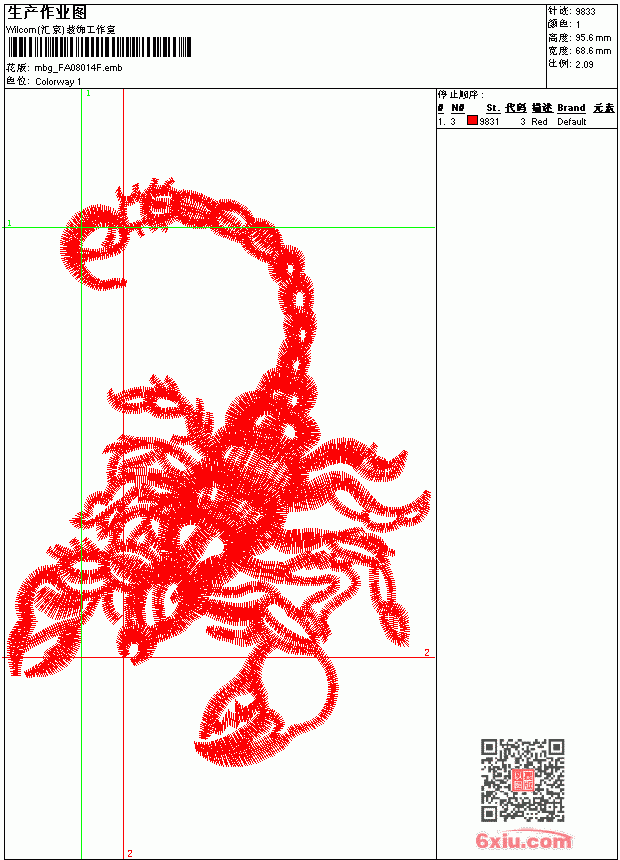Select red guide marker 2 at bottom

tap(130, 853)
